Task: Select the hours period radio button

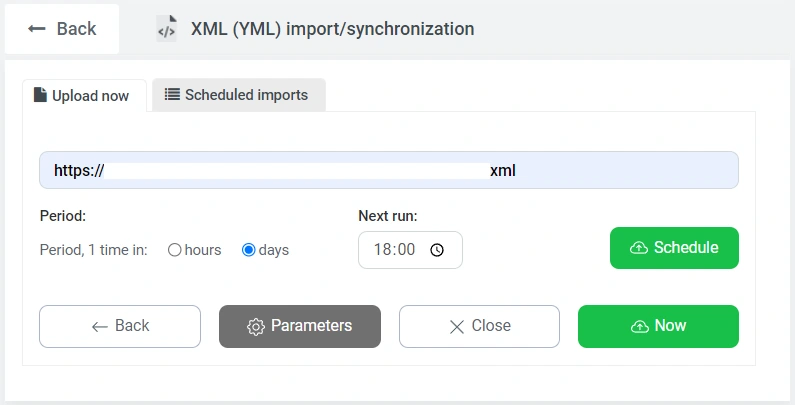Action: pos(174,250)
